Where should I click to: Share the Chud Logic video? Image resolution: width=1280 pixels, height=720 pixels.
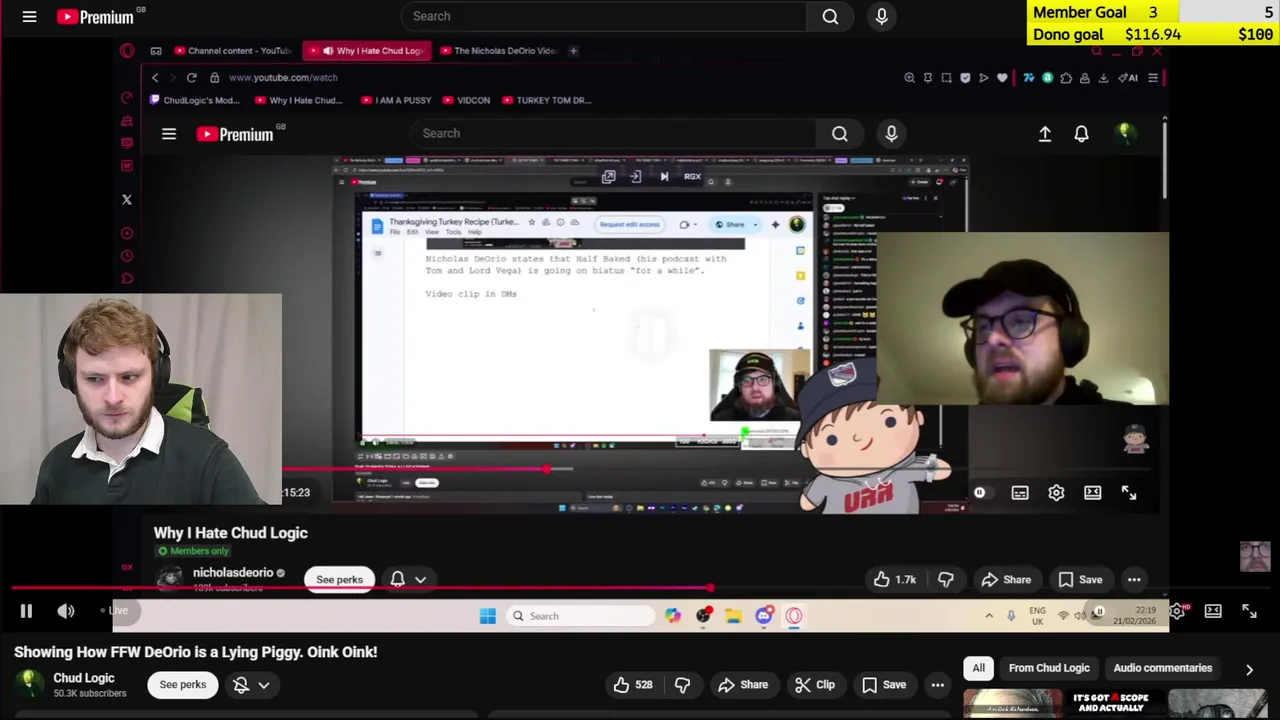(x=742, y=685)
